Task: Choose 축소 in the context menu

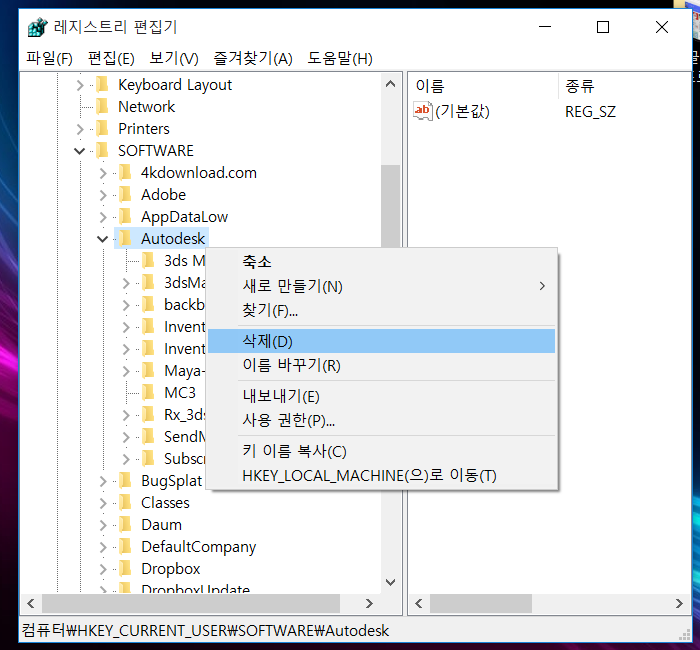Action: (x=382, y=262)
